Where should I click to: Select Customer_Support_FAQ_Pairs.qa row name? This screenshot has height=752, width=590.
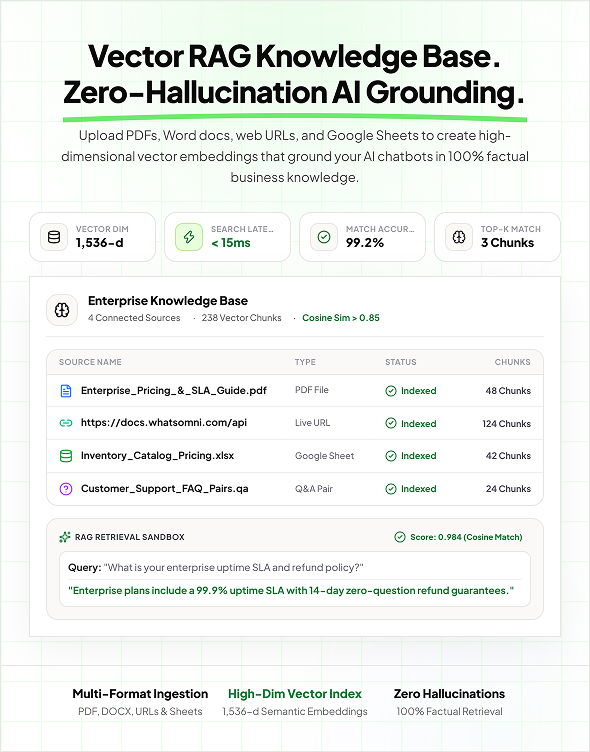[x=165, y=489]
